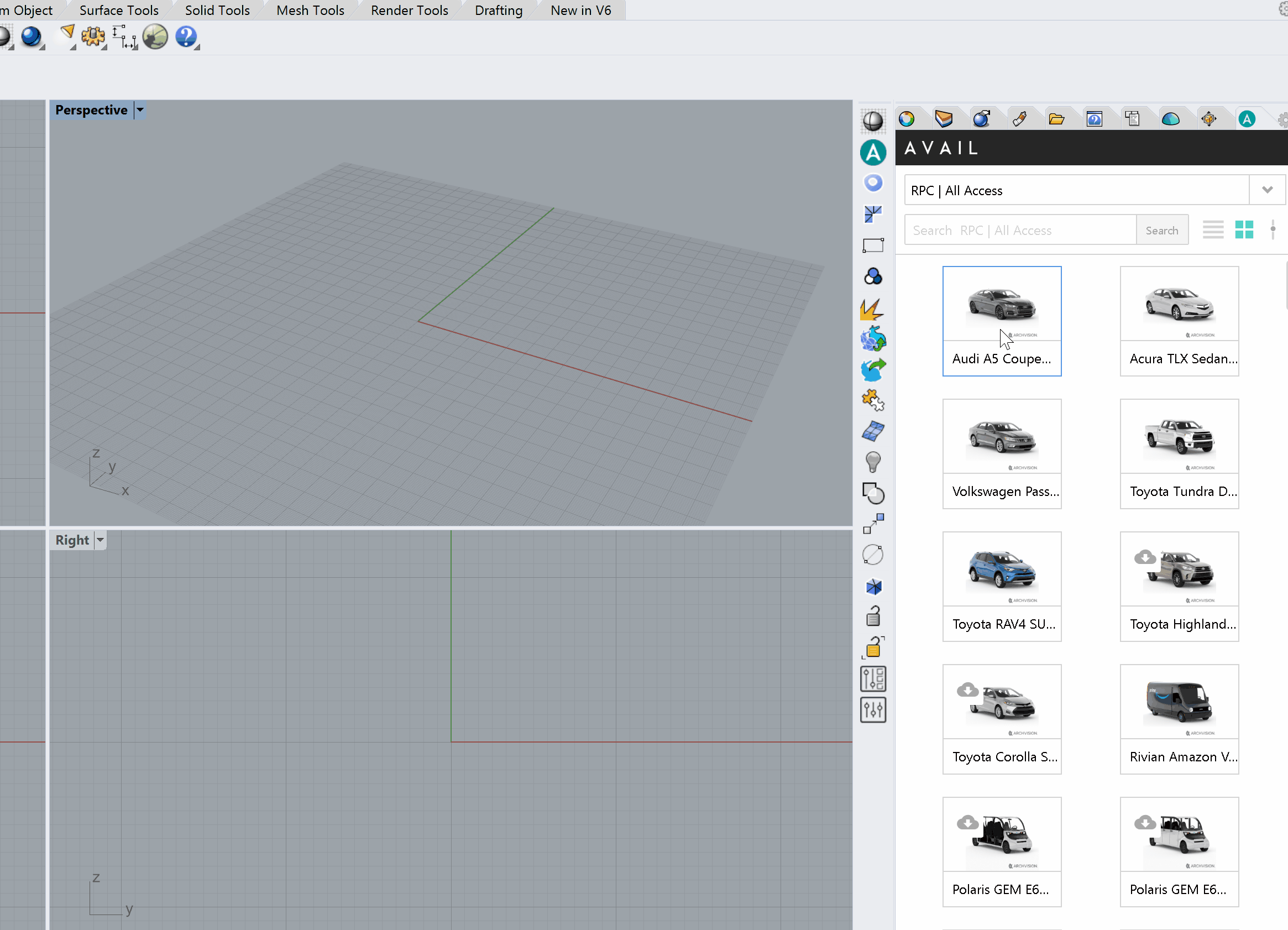Switch AVAIL results to grid view
The width and height of the screenshot is (1288, 930).
[x=1244, y=229]
